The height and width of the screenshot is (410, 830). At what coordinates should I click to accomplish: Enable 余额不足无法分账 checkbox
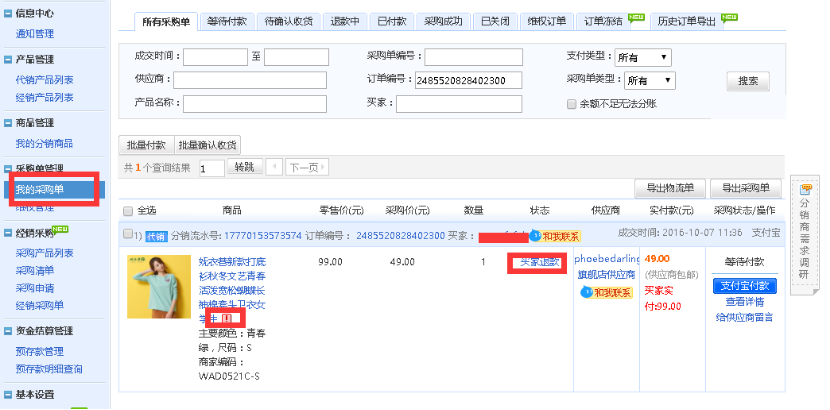[571, 104]
